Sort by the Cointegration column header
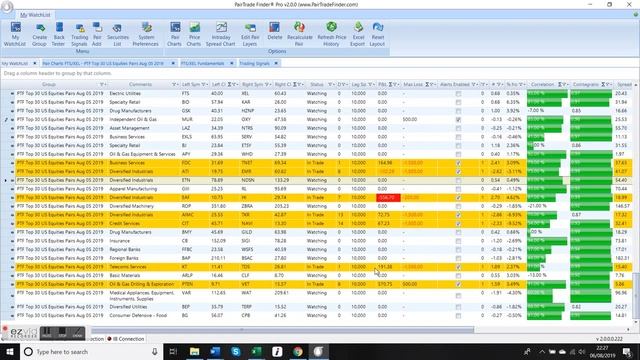 (585, 84)
